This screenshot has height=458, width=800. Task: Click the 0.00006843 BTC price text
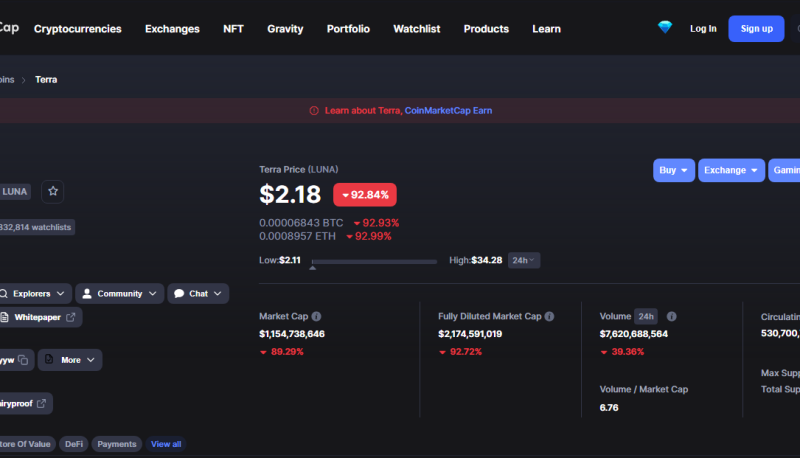pos(301,223)
